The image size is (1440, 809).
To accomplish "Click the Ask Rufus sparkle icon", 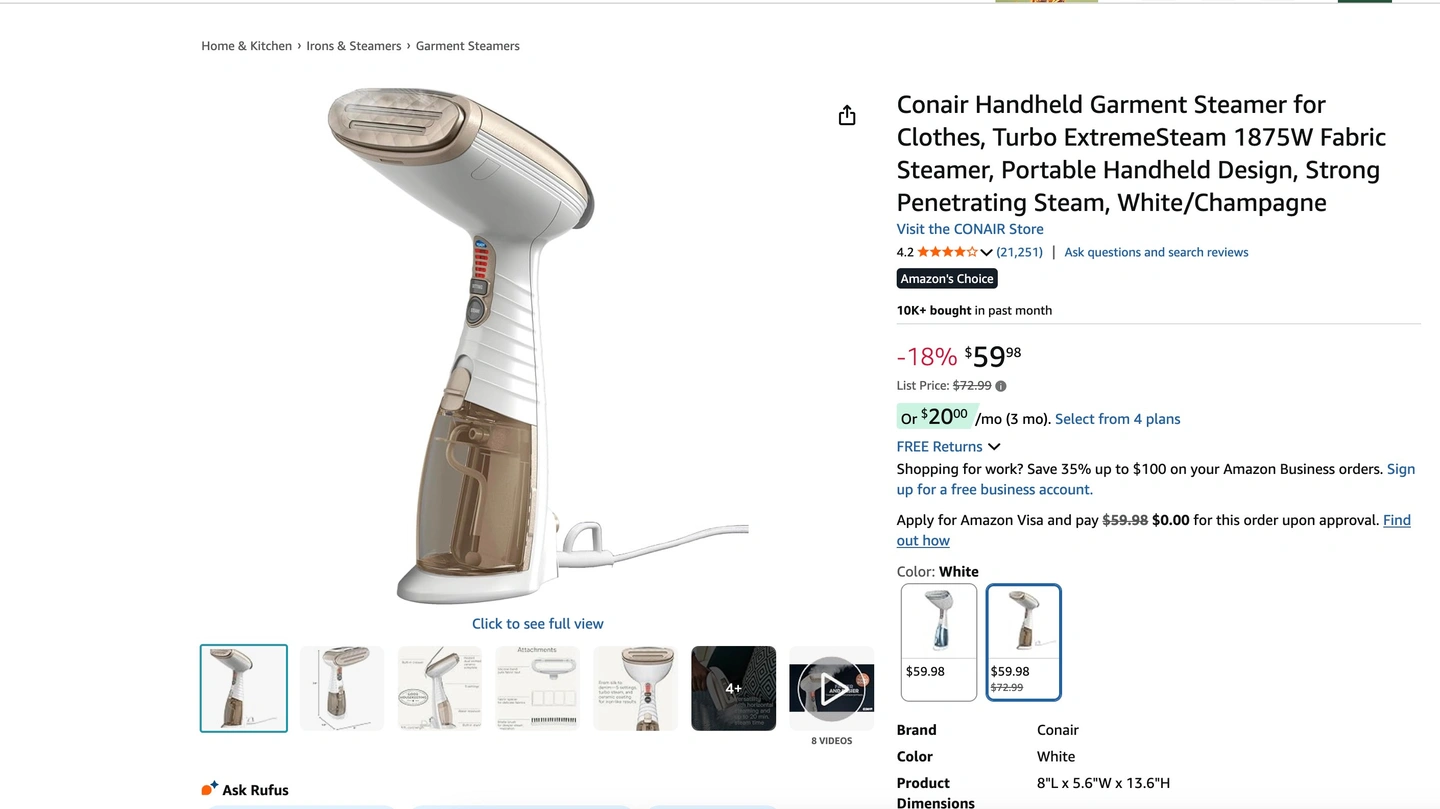I will (209, 789).
